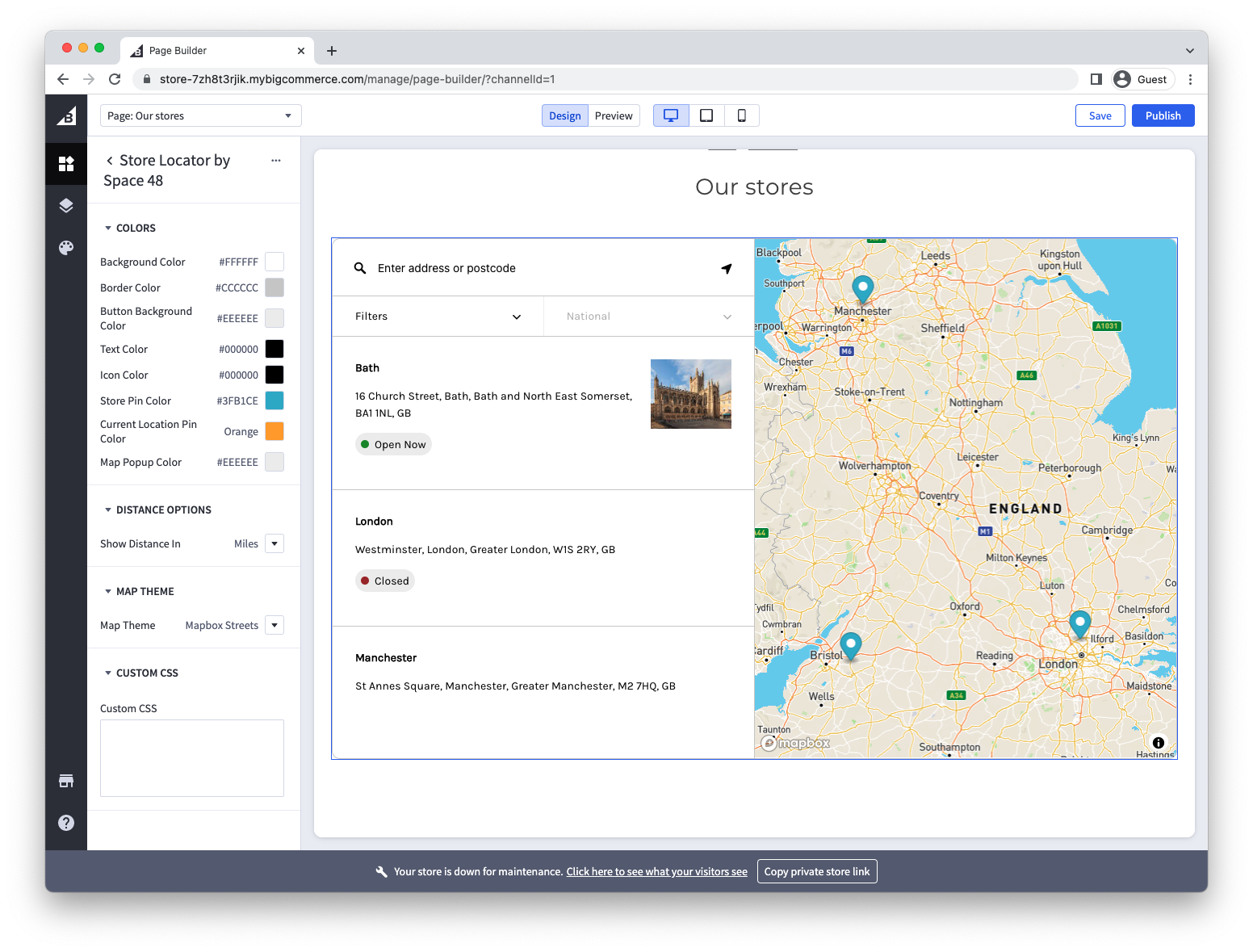
Task: Switch to desktop viewport icon
Action: (x=671, y=115)
